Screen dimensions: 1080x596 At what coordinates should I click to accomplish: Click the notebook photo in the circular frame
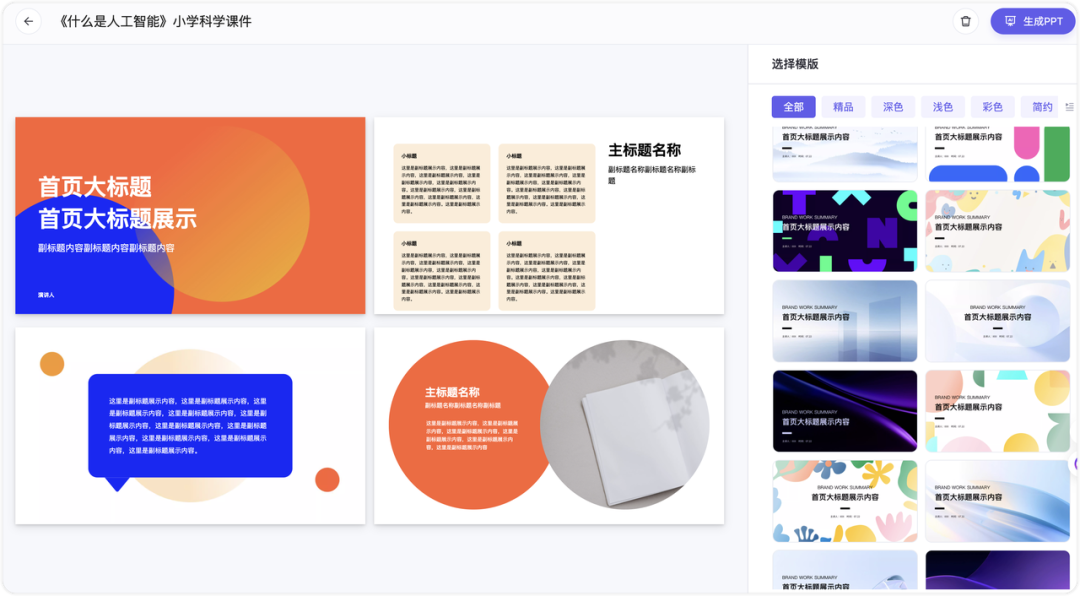click(625, 425)
